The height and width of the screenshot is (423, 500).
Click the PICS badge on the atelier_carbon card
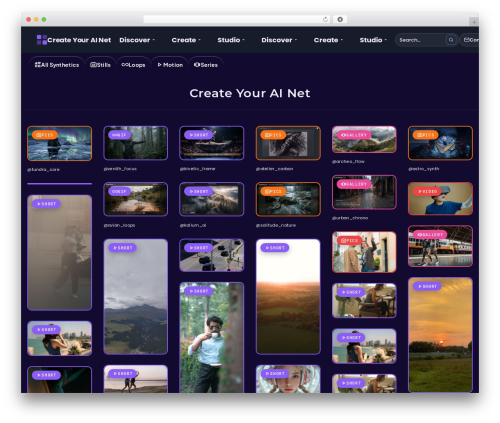[x=273, y=135]
